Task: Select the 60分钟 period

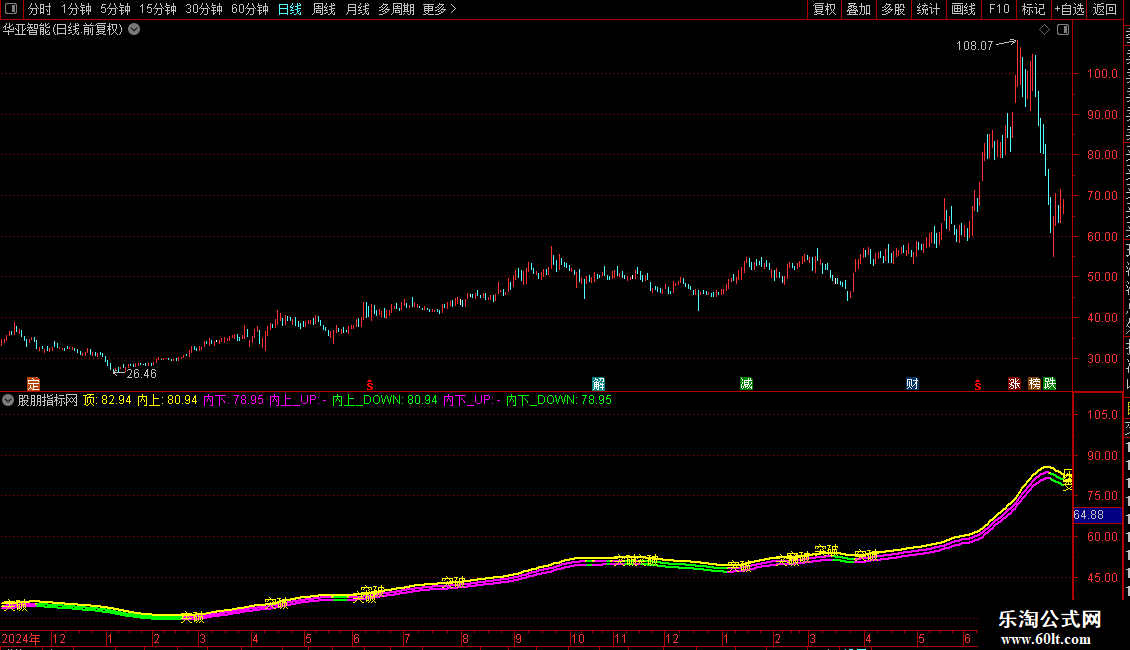Action: [249, 9]
